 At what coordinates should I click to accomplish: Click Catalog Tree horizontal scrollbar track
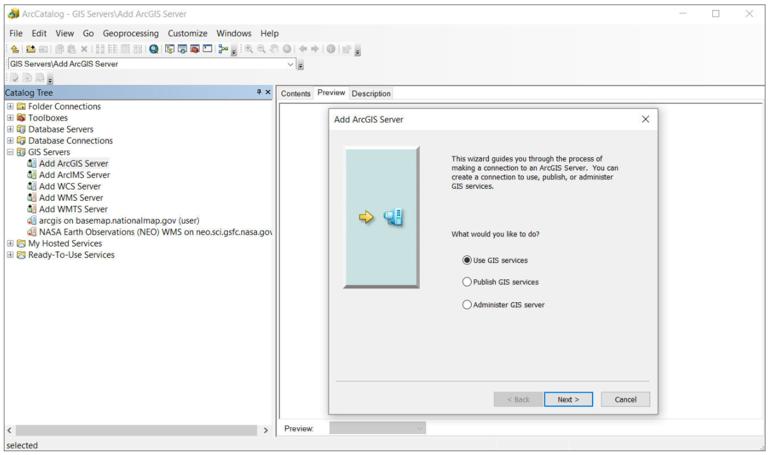pyautogui.click(x=137, y=430)
